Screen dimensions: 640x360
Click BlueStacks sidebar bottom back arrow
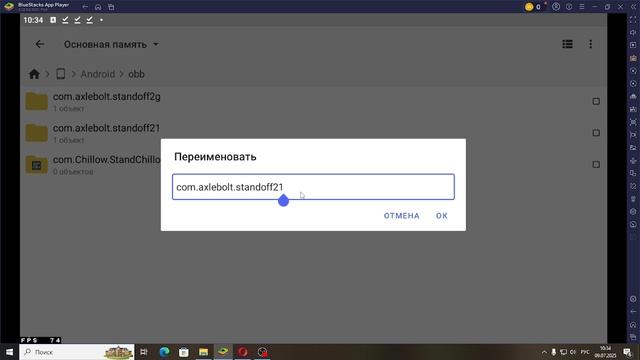click(x=633, y=312)
